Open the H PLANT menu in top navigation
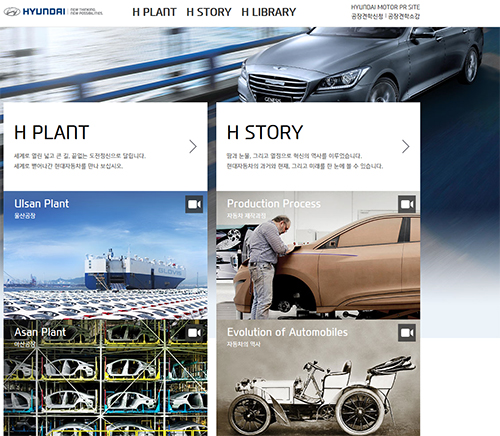Viewport: 500px width, 436px height. [x=154, y=12]
